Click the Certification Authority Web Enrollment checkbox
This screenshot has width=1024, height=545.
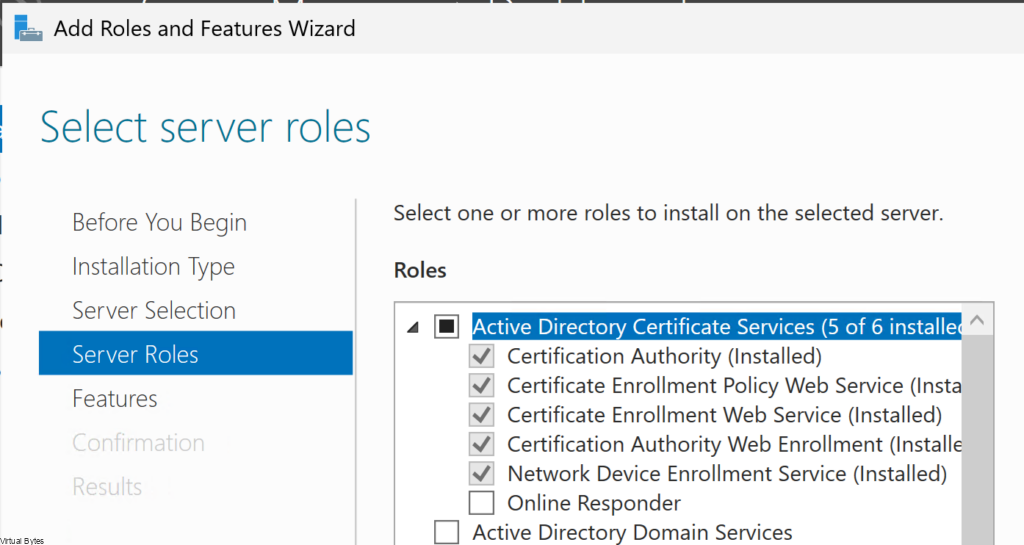(482, 444)
